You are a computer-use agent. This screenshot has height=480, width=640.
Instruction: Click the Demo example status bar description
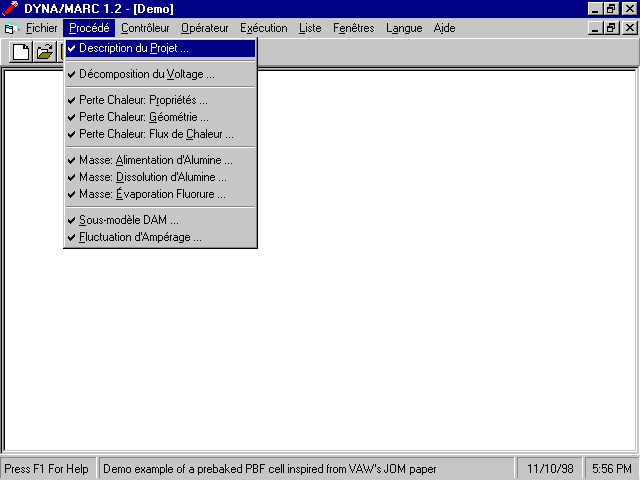[x=269, y=469]
